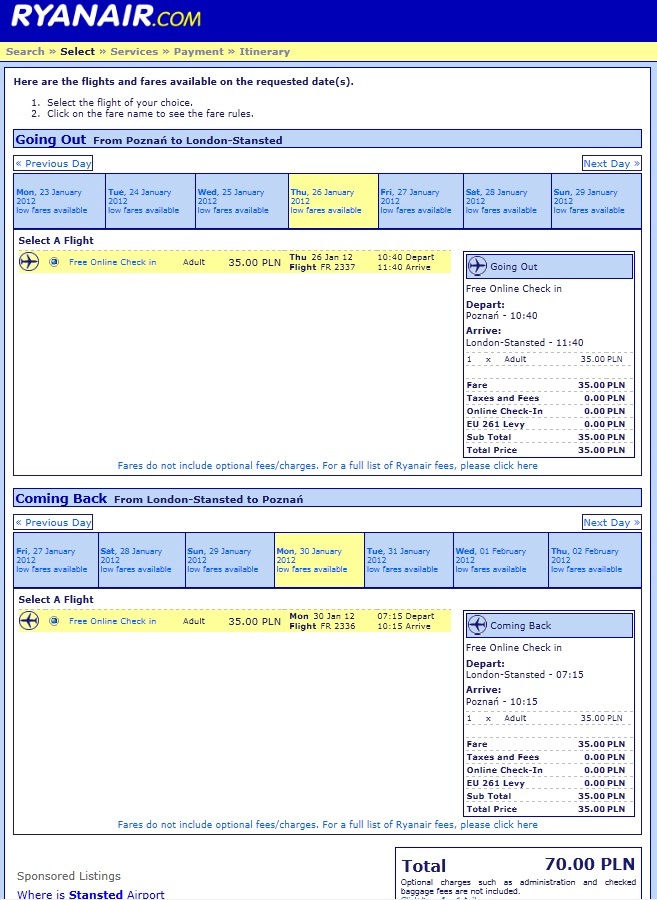Screen dimensions: 657x900
Task: Click '10:40 Depart' time text
Action: [x=406, y=257]
